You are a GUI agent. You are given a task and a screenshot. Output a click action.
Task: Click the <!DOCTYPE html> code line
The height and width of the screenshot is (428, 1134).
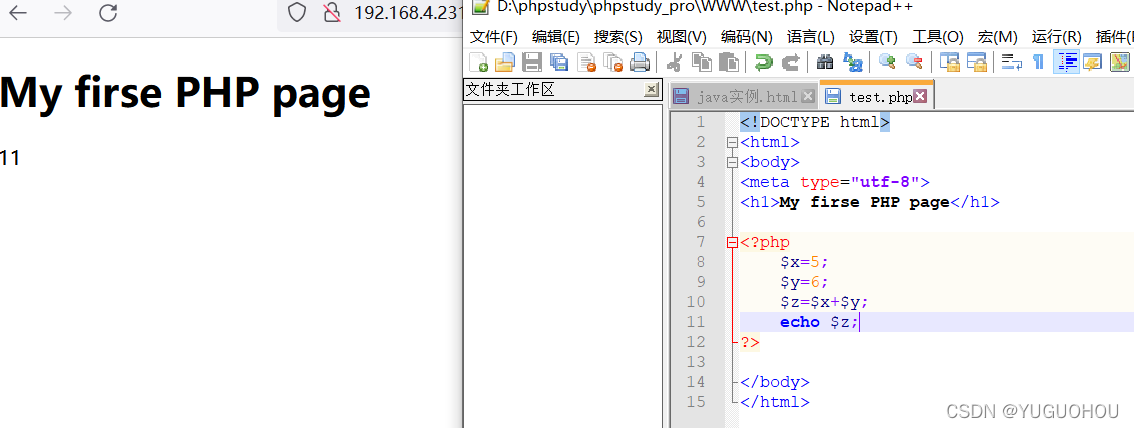[815, 122]
